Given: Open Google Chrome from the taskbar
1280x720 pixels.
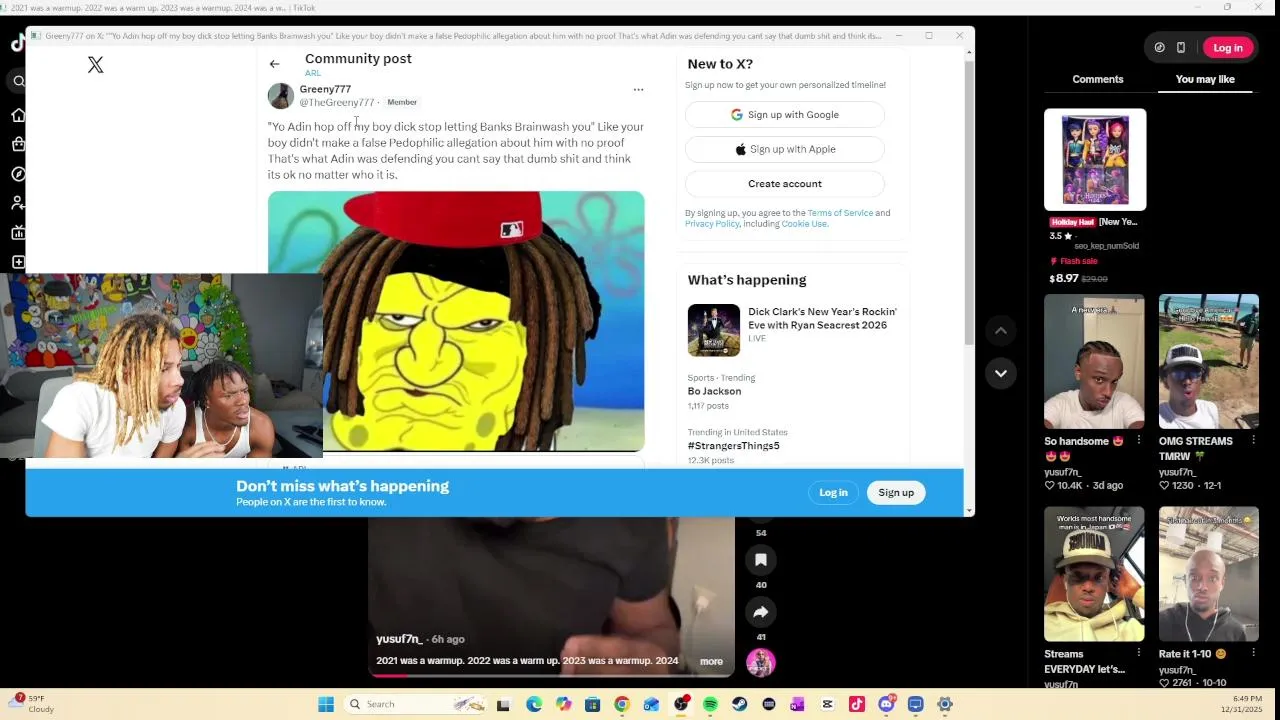Looking at the screenshot, I should click(x=622, y=704).
